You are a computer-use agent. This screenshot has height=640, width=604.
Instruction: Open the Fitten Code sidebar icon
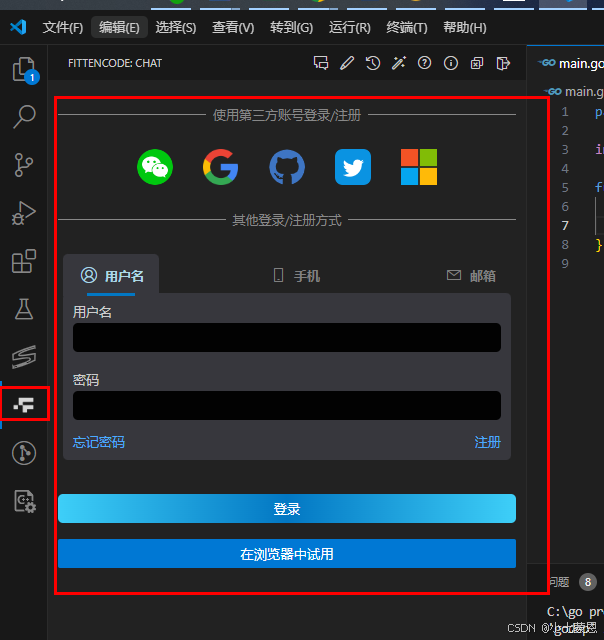point(24,404)
